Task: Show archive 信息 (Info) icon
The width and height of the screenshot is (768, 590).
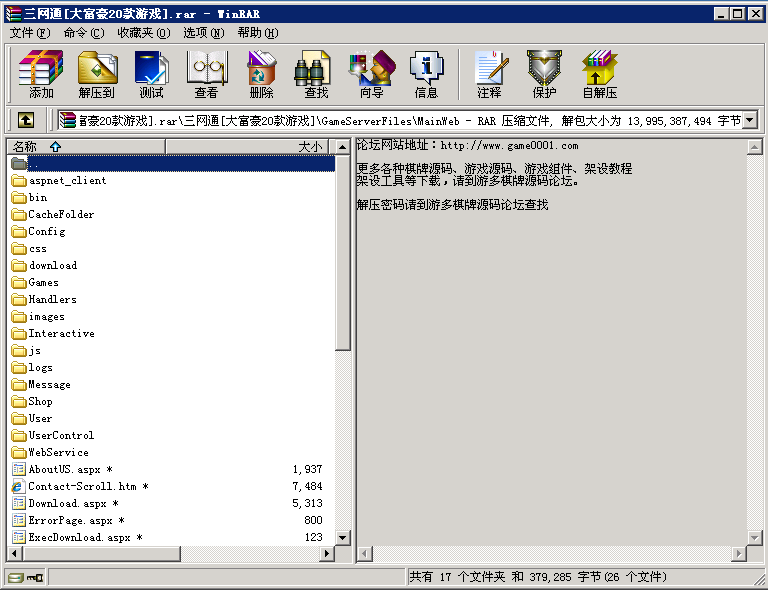Action: pyautogui.click(x=426, y=75)
